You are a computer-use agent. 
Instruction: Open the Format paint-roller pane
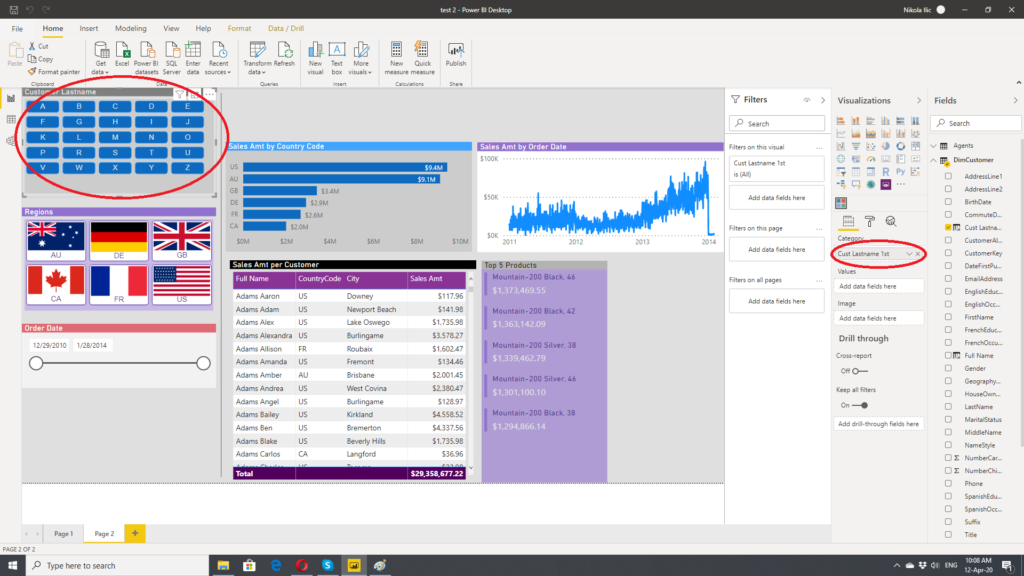[870, 221]
